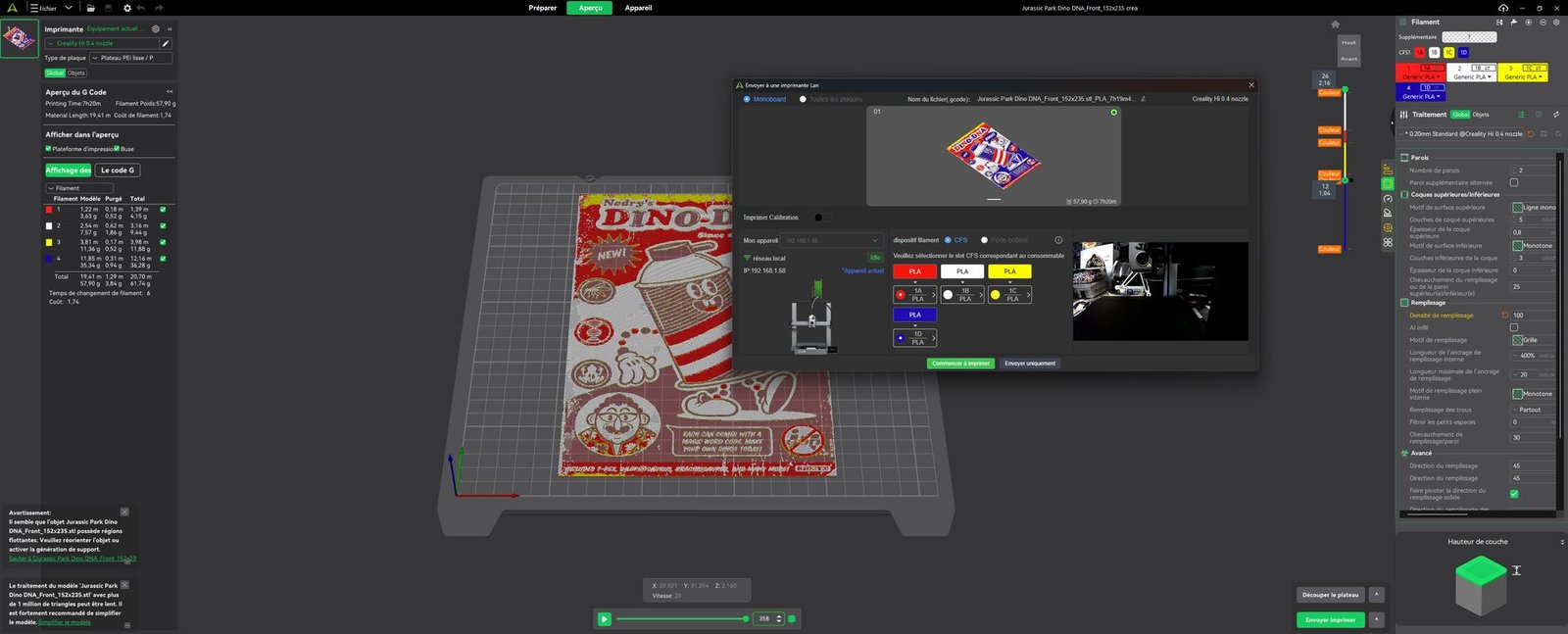Search process settings with magnifier icon
Screen dimensions: 1568x634
click(x=1557, y=133)
